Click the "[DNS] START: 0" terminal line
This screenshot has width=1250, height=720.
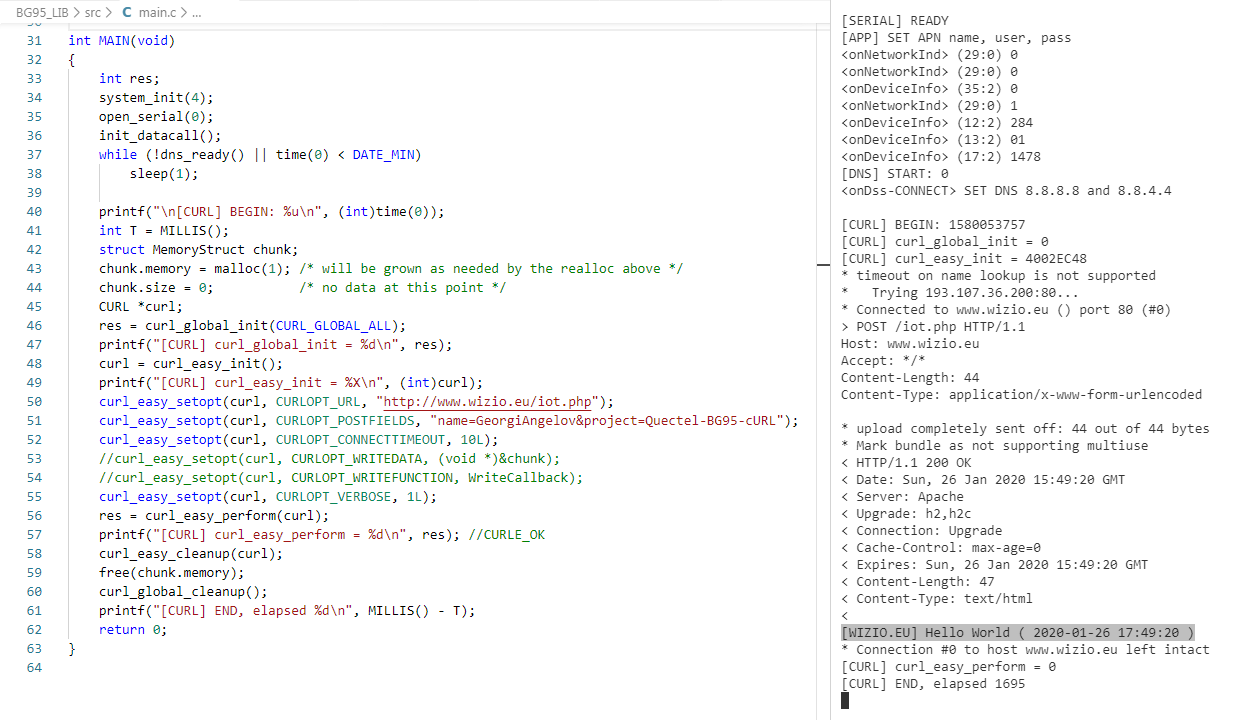[895, 174]
